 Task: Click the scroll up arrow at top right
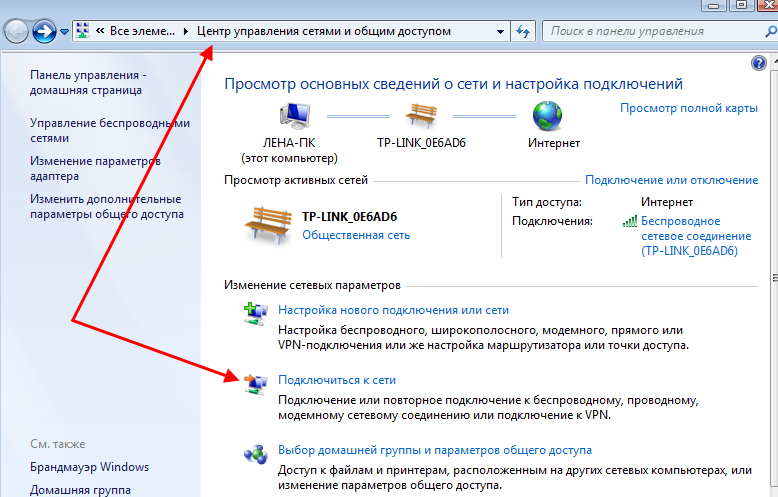click(x=775, y=62)
